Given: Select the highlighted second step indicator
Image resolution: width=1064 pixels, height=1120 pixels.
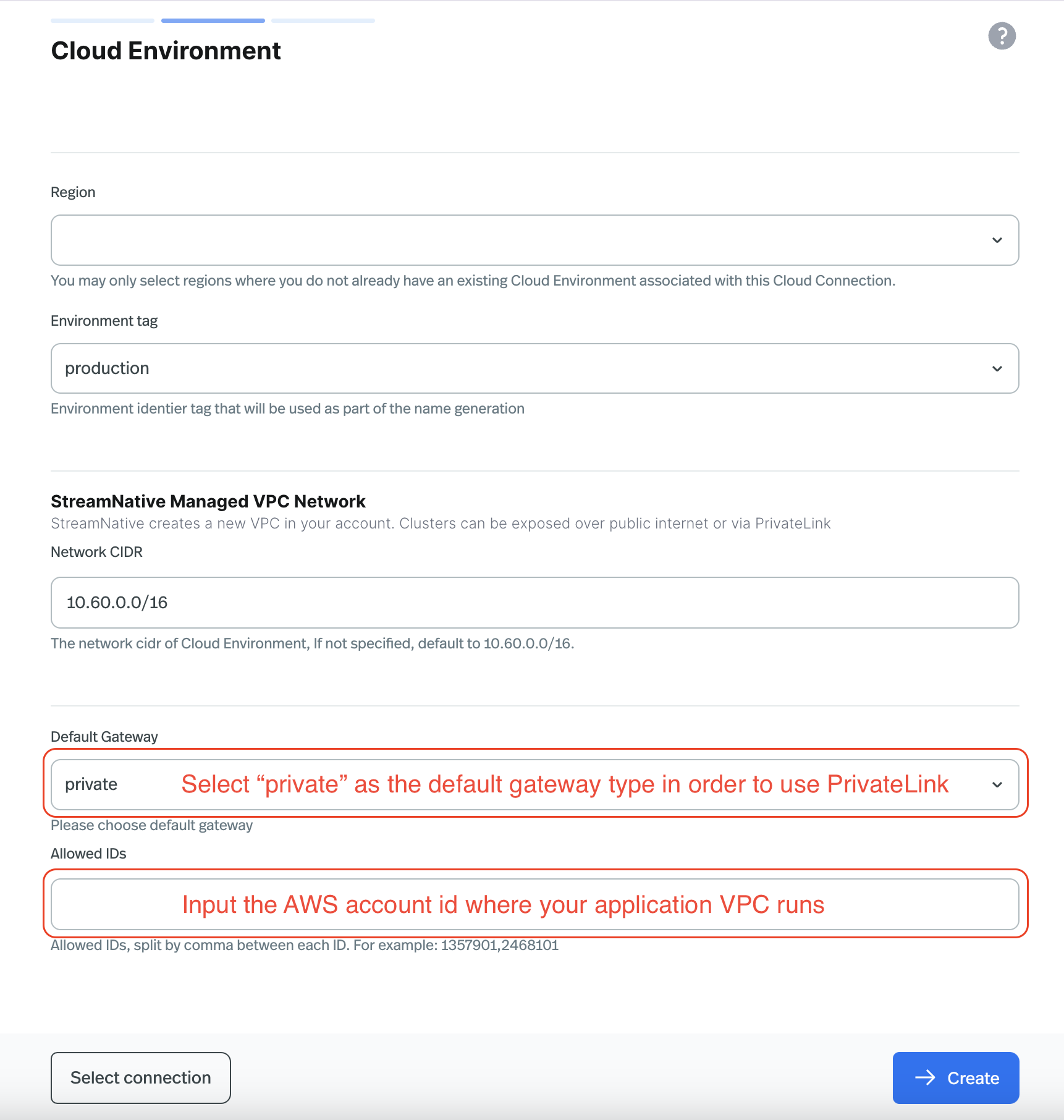Looking at the screenshot, I should click(x=213, y=20).
